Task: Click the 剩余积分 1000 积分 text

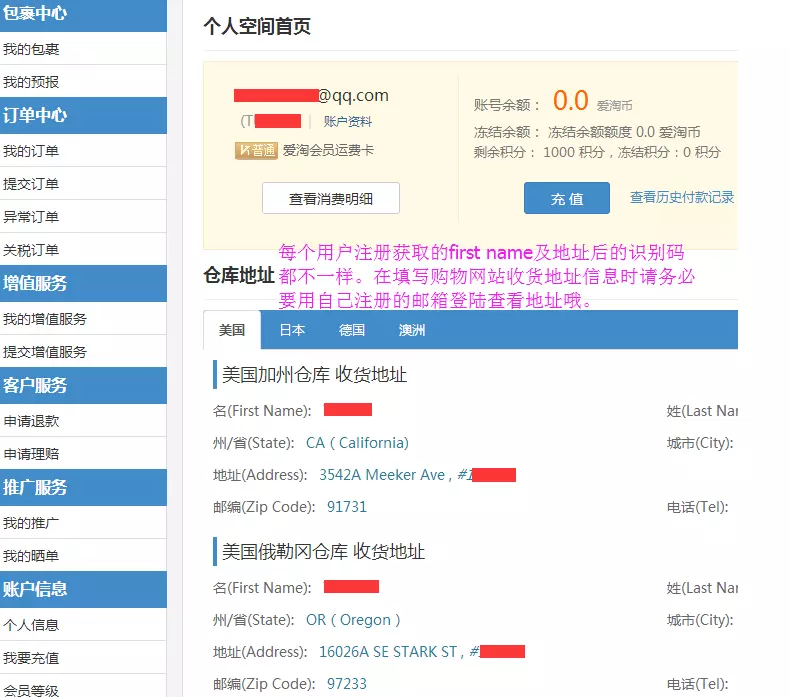Action: (539, 152)
